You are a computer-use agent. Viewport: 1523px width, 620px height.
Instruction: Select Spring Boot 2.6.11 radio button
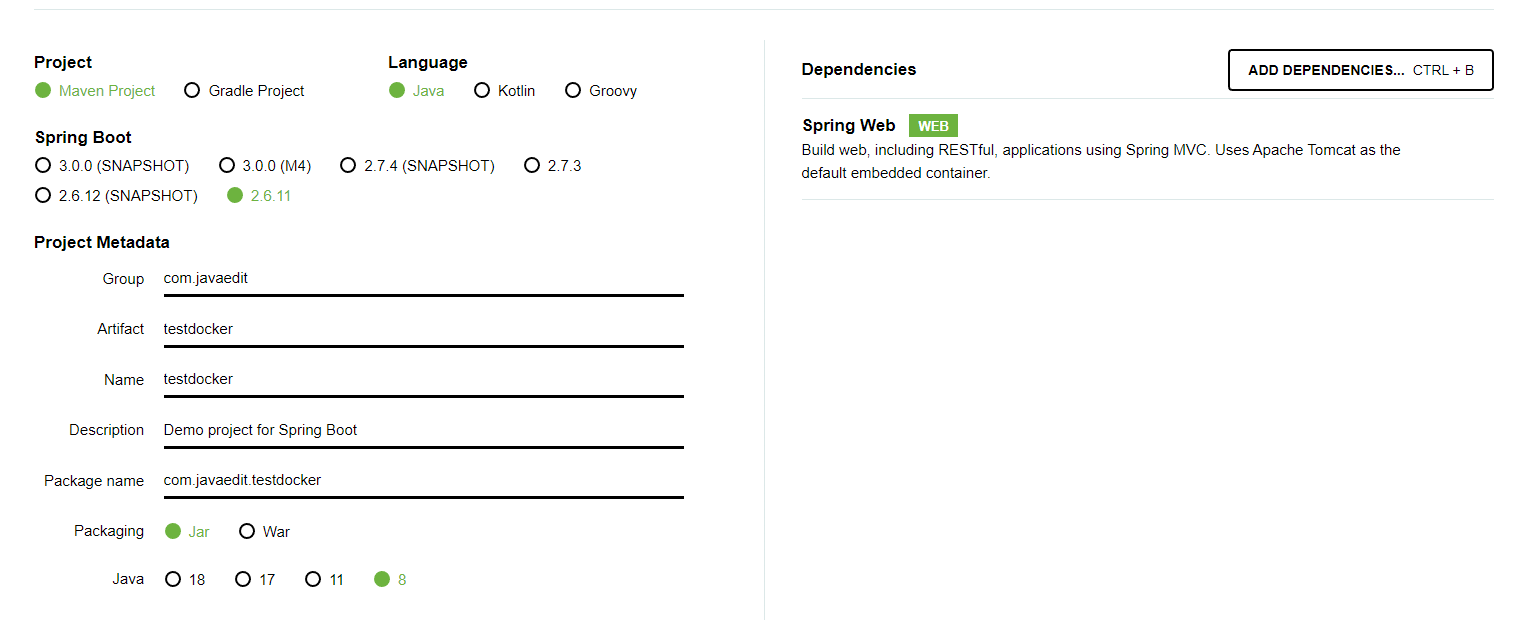(259, 196)
